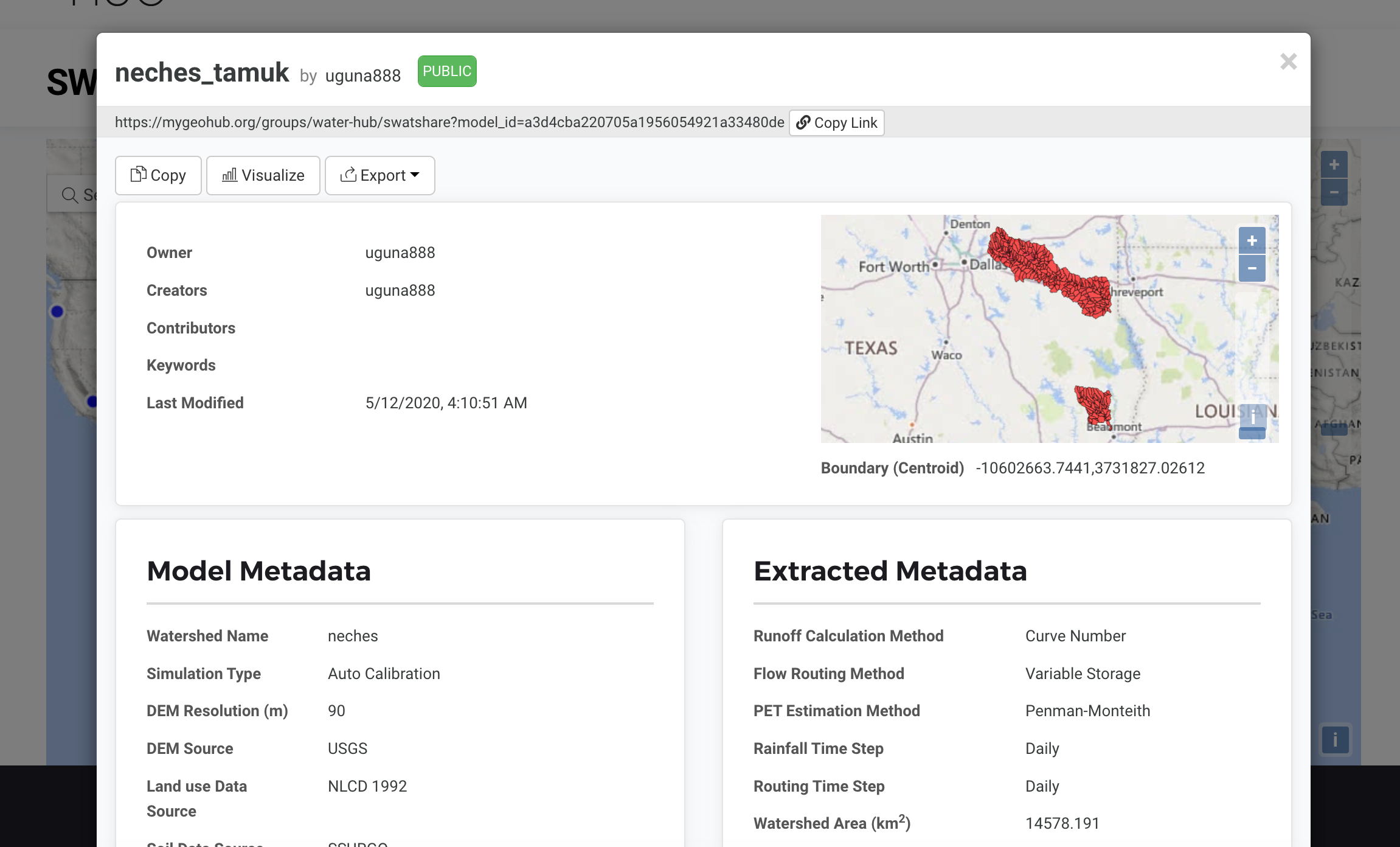Click the red upper watershed polygon on the map
Viewport: 1400px width, 847px height.
(1048, 271)
